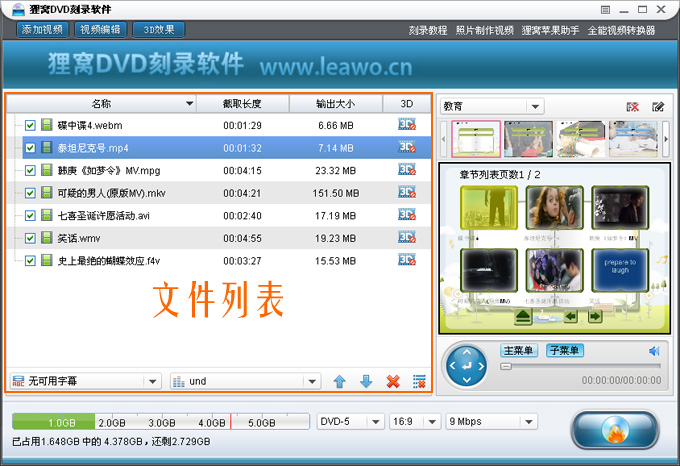Screen dimensions: 680x466
Task: Open the menu template edit icon
Action: (658, 107)
